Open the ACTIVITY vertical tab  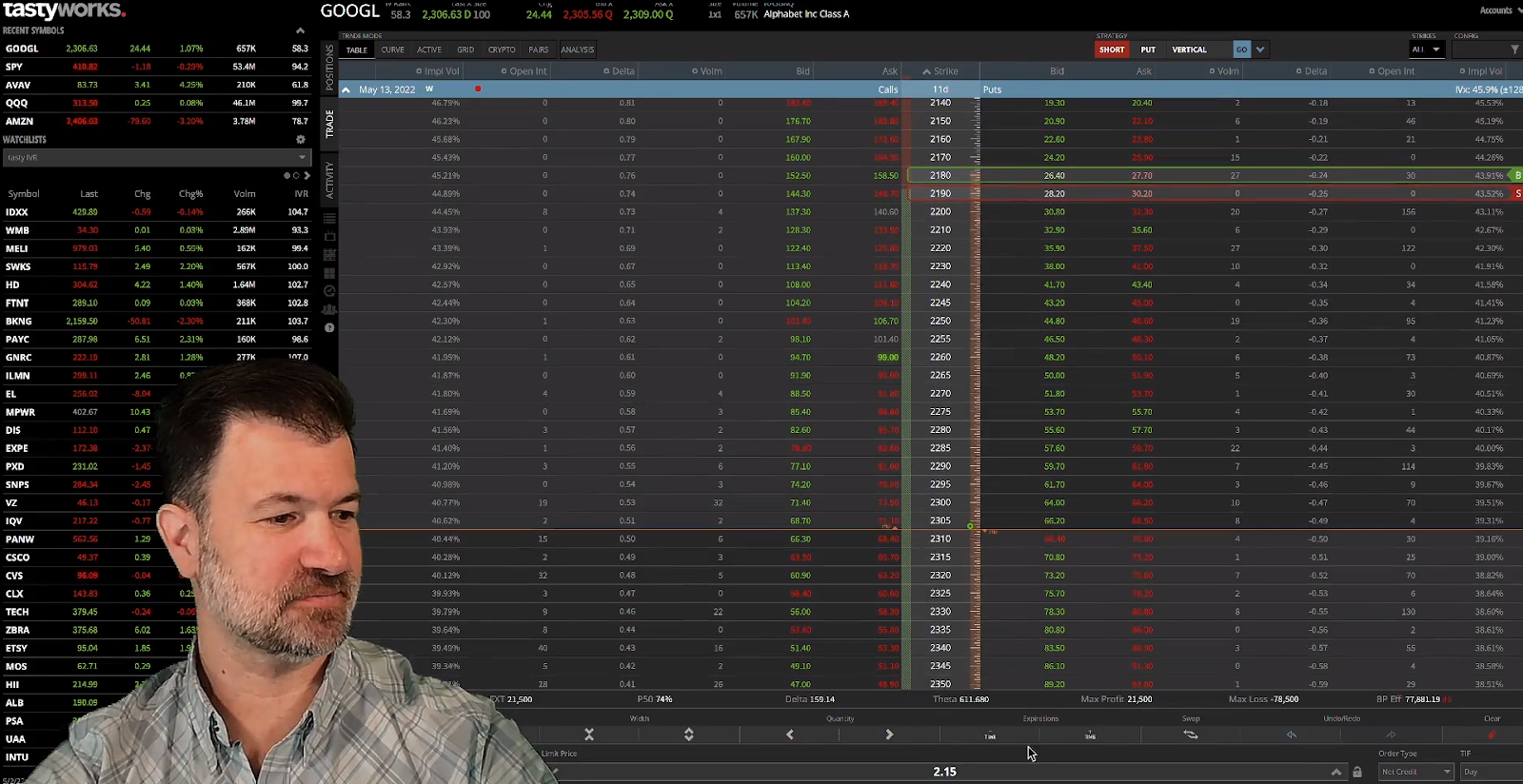tap(329, 179)
